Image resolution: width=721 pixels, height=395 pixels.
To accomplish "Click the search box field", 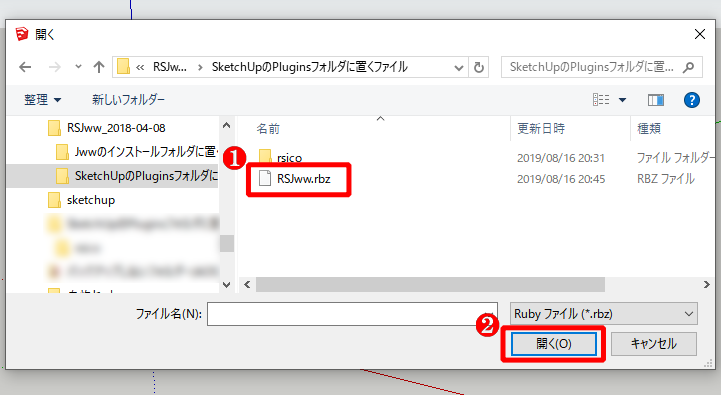I will 601,67.
